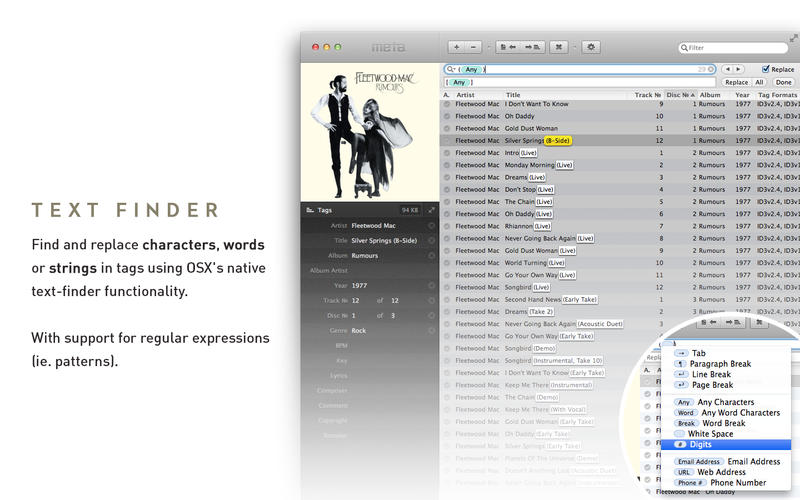Click the filename-to-tags import toolbar icon
800x500 pixels.
[x=508, y=47]
